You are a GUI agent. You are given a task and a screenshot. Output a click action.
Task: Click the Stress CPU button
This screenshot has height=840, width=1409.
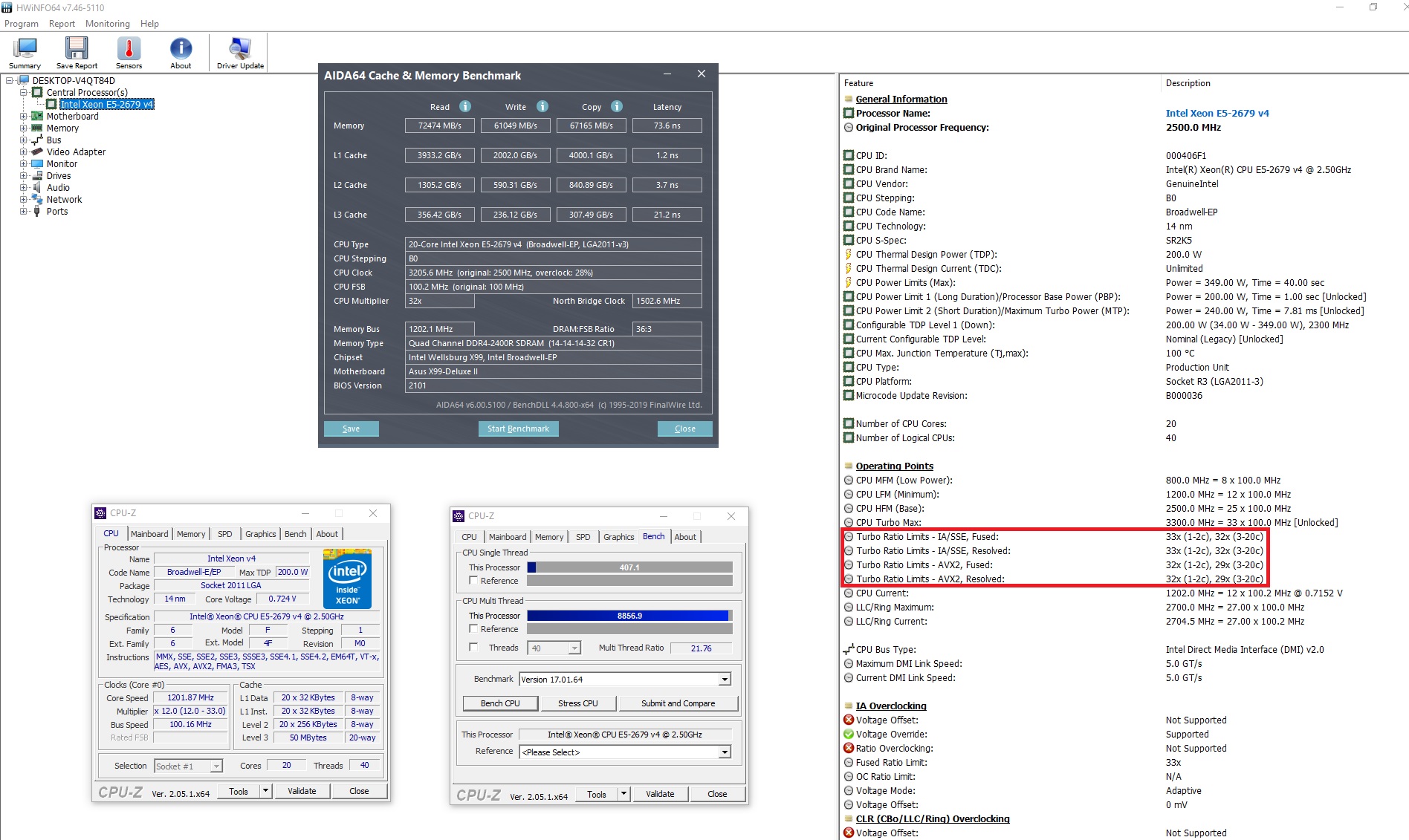click(x=578, y=703)
